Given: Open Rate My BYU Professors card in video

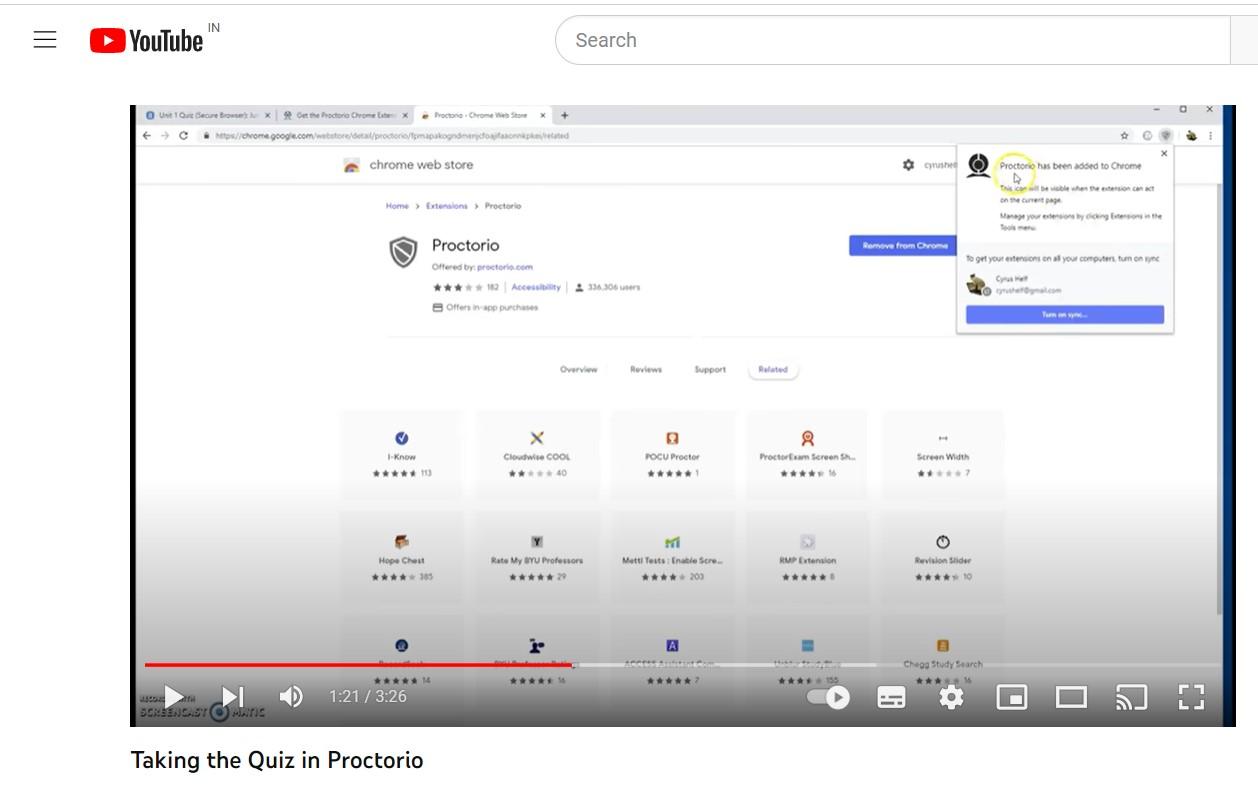Looking at the screenshot, I should click(x=537, y=558).
